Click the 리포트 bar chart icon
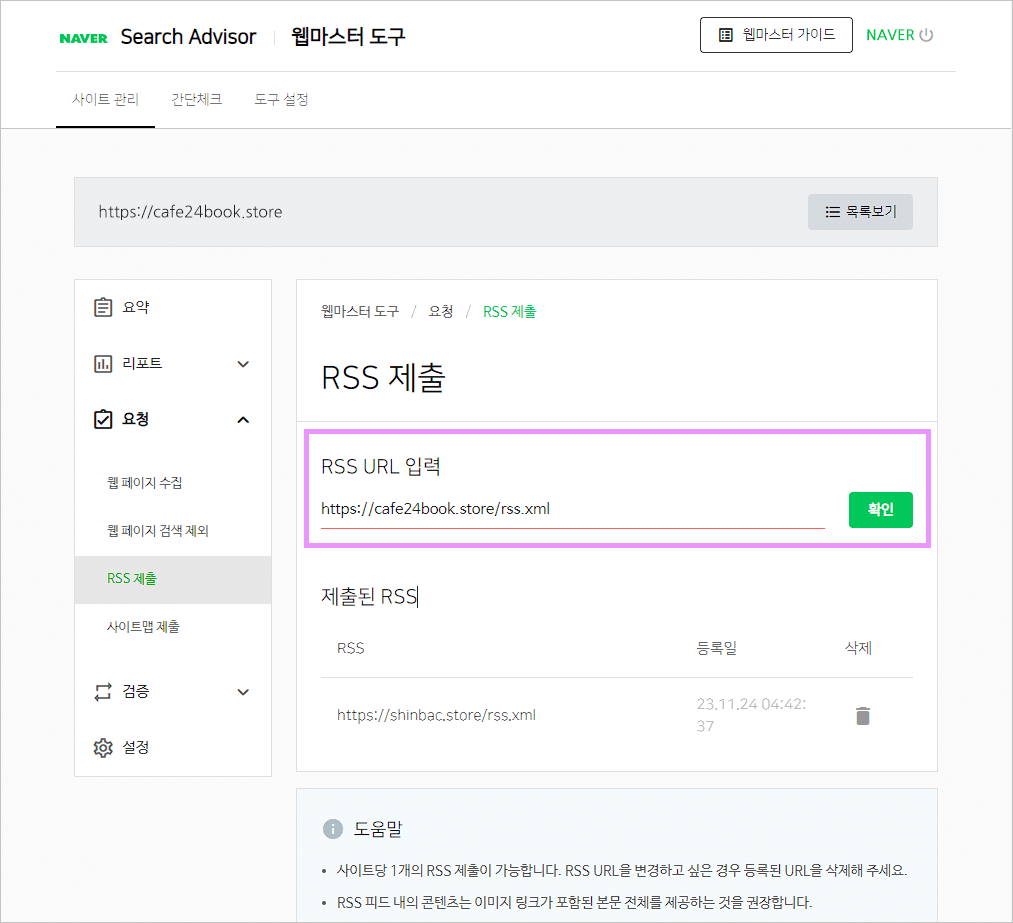The height and width of the screenshot is (923, 1013). tap(103, 363)
